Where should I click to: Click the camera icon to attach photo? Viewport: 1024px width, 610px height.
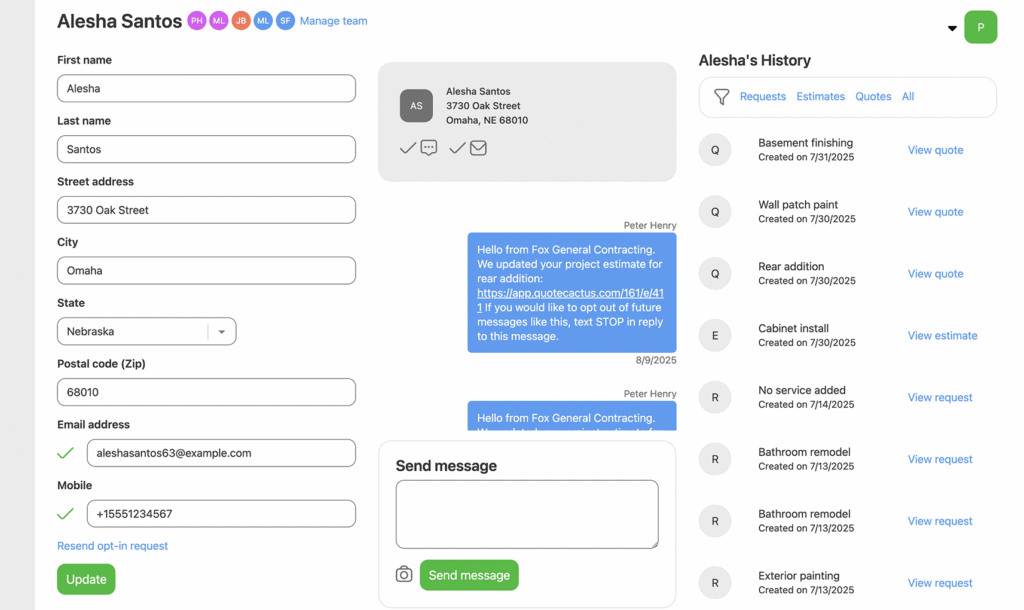point(404,574)
